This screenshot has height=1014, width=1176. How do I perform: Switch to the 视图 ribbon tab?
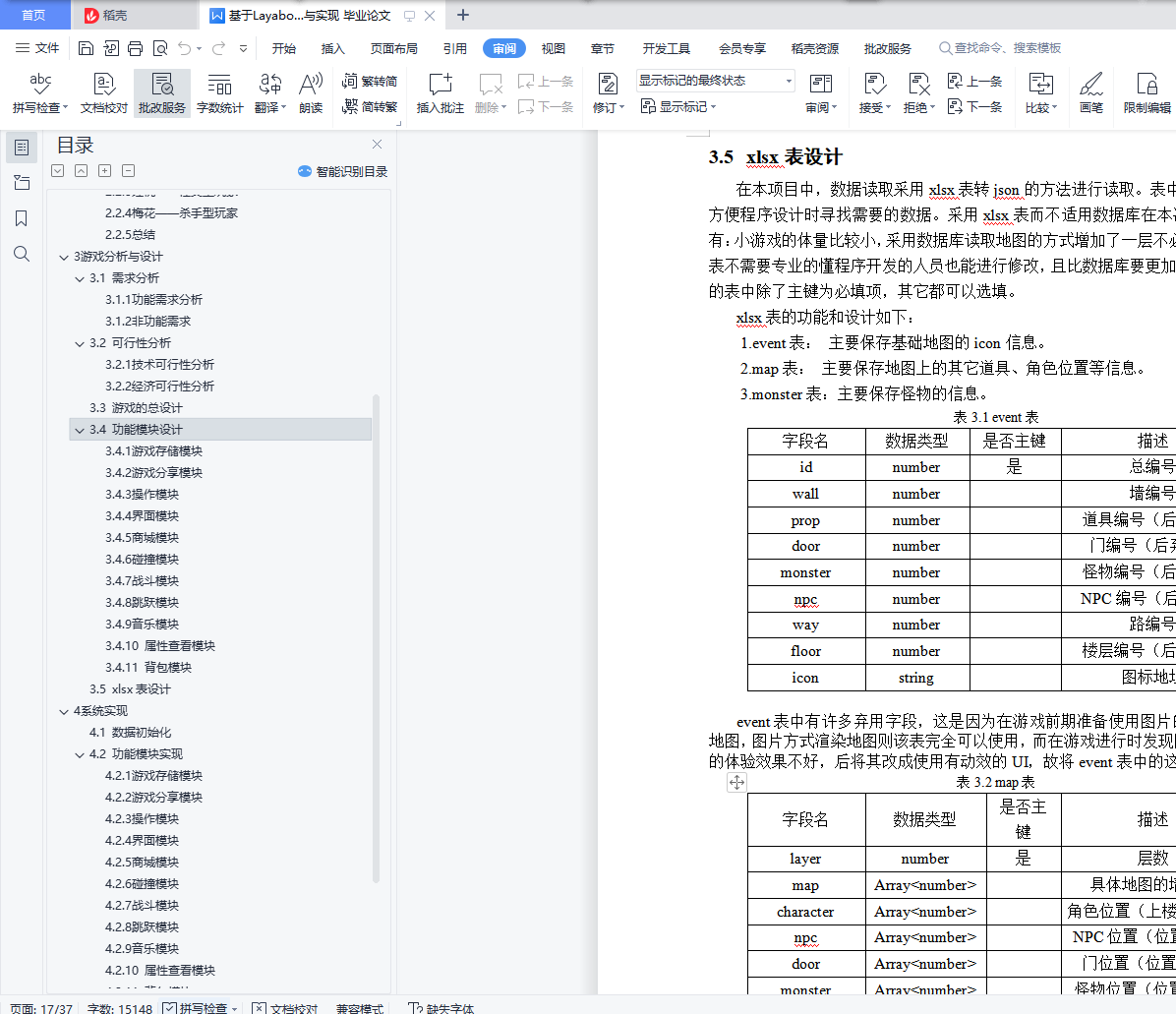pyautogui.click(x=554, y=49)
